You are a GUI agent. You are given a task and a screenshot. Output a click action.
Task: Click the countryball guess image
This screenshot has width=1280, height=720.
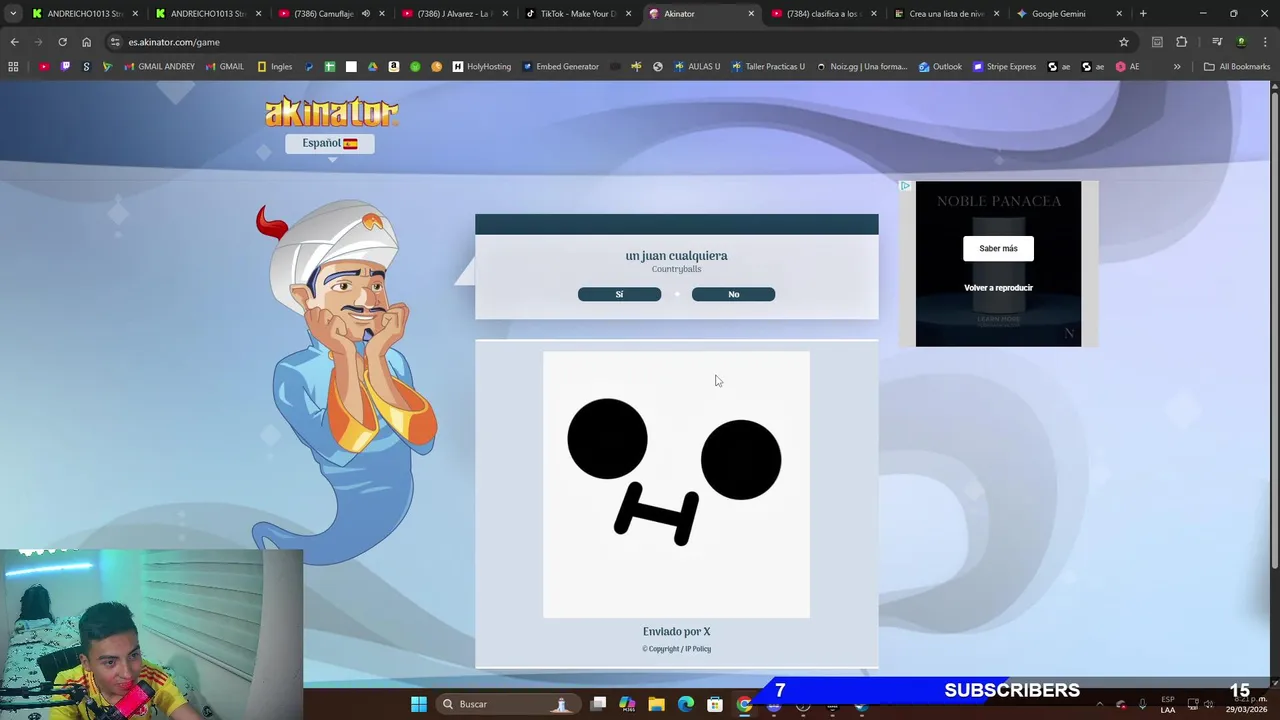(x=676, y=484)
